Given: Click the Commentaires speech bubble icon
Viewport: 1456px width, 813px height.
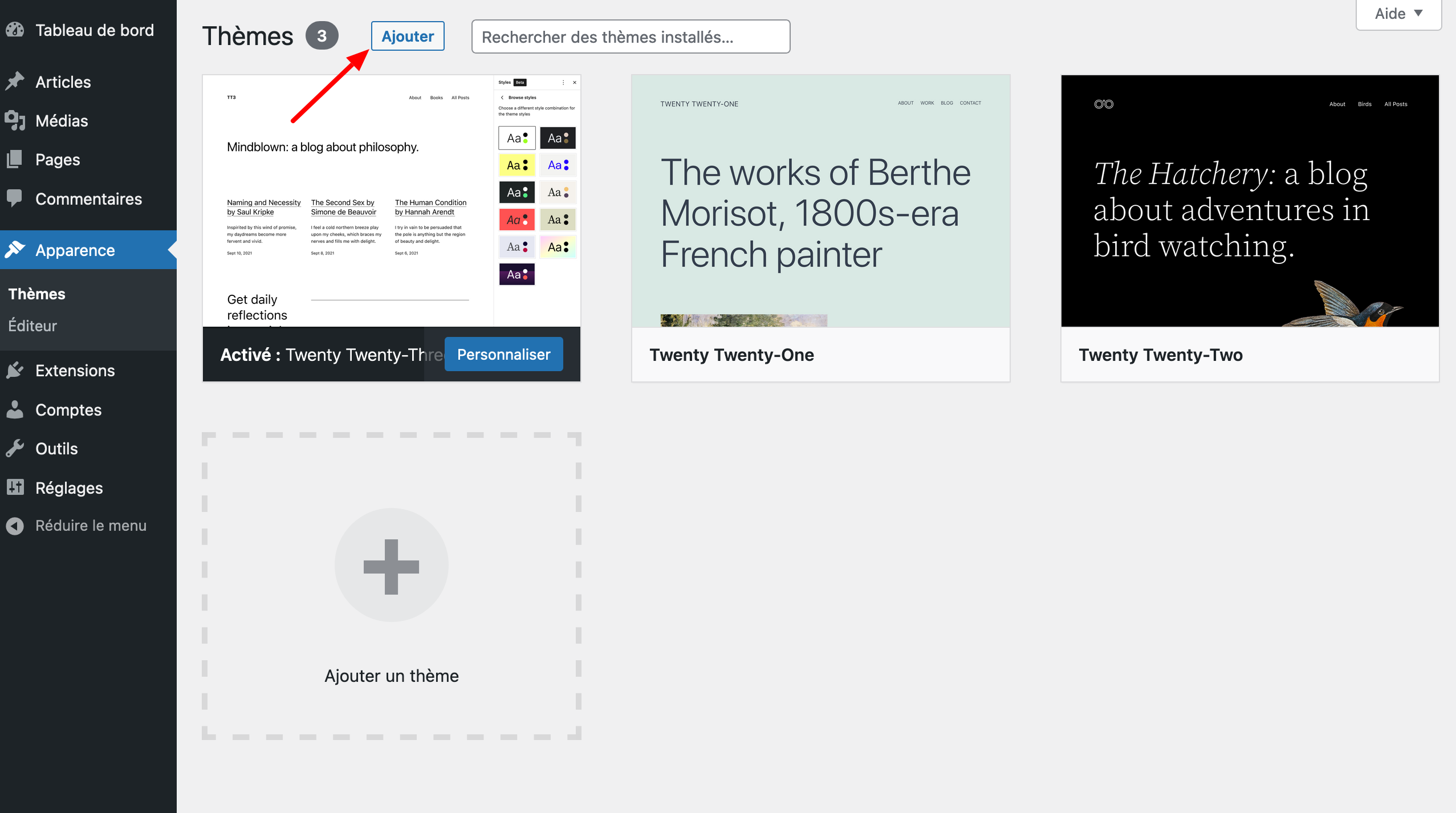Looking at the screenshot, I should click(15, 198).
